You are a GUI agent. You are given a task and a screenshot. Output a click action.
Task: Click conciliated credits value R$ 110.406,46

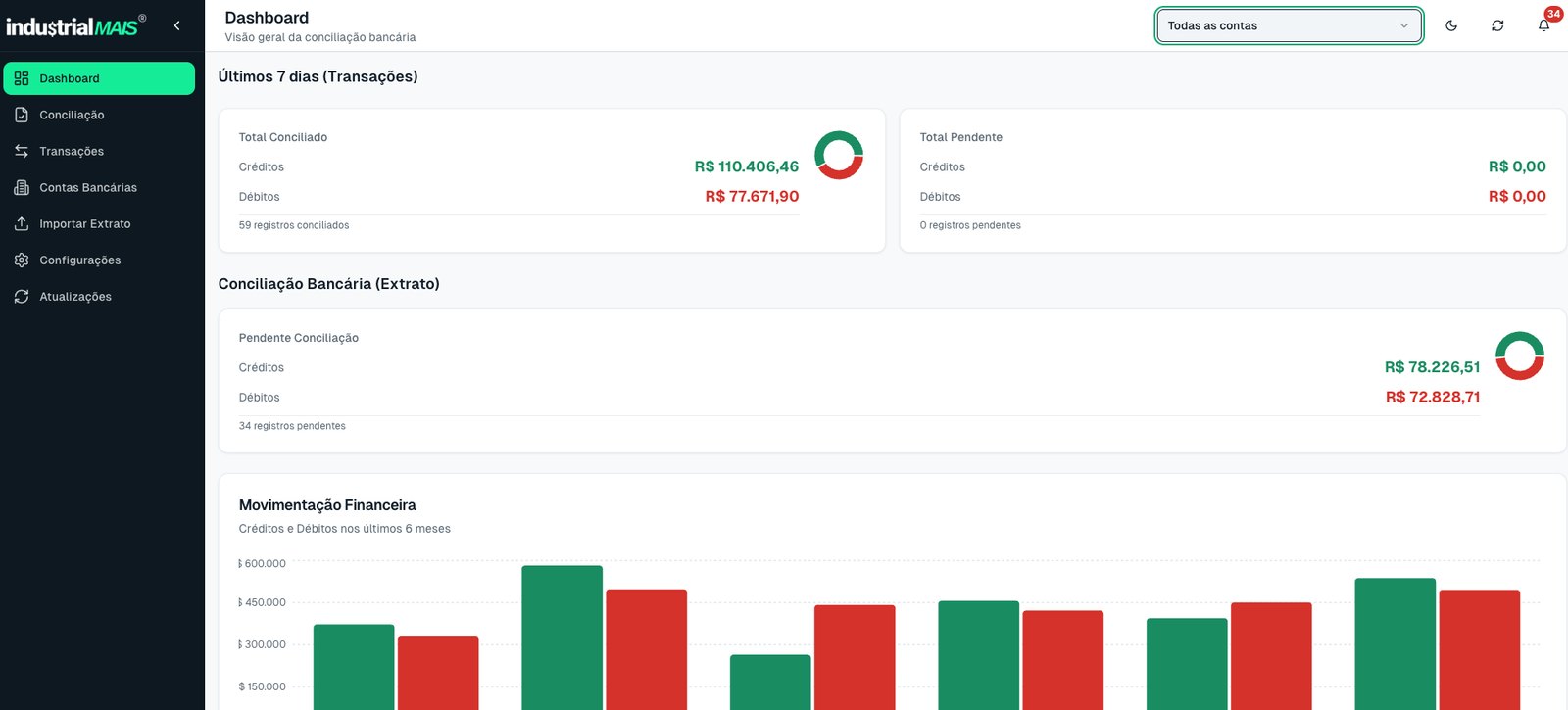(747, 166)
